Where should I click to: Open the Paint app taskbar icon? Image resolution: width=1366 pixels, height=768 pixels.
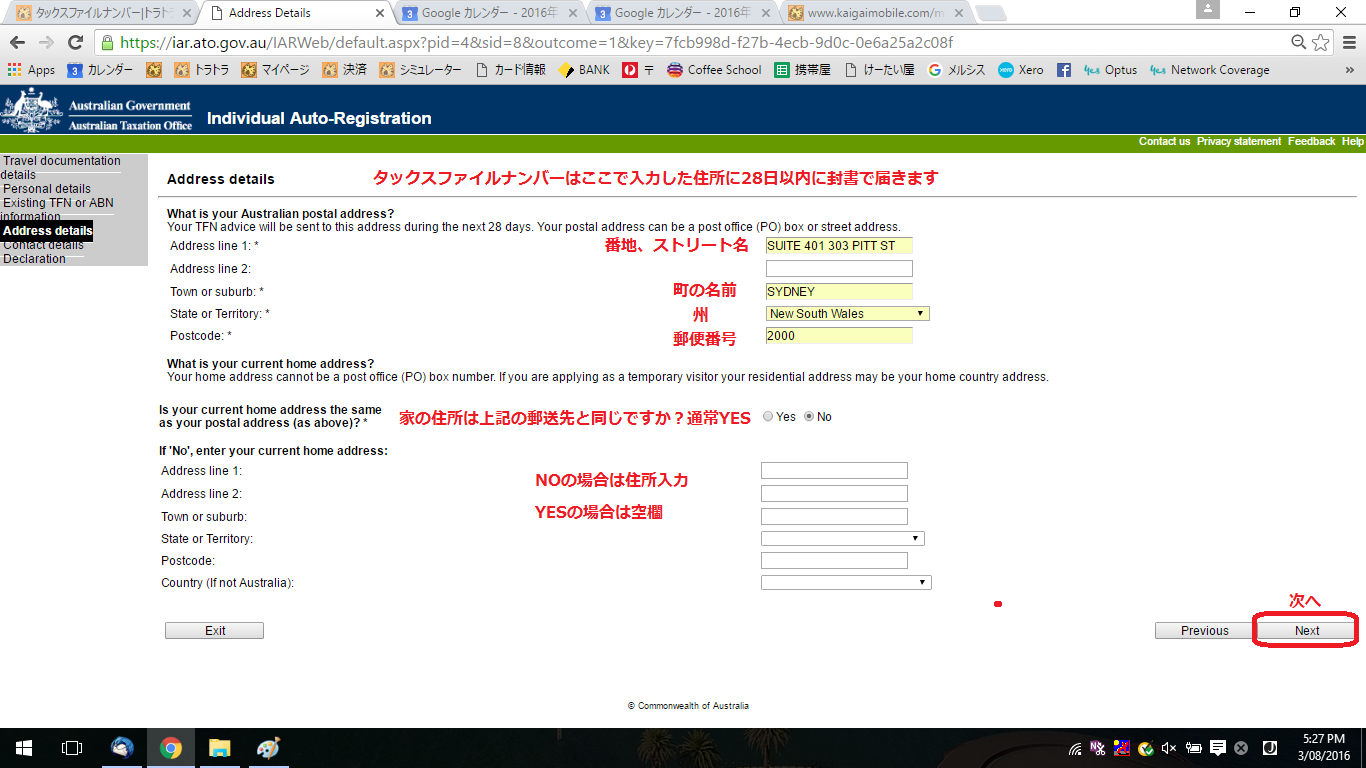pos(269,748)
